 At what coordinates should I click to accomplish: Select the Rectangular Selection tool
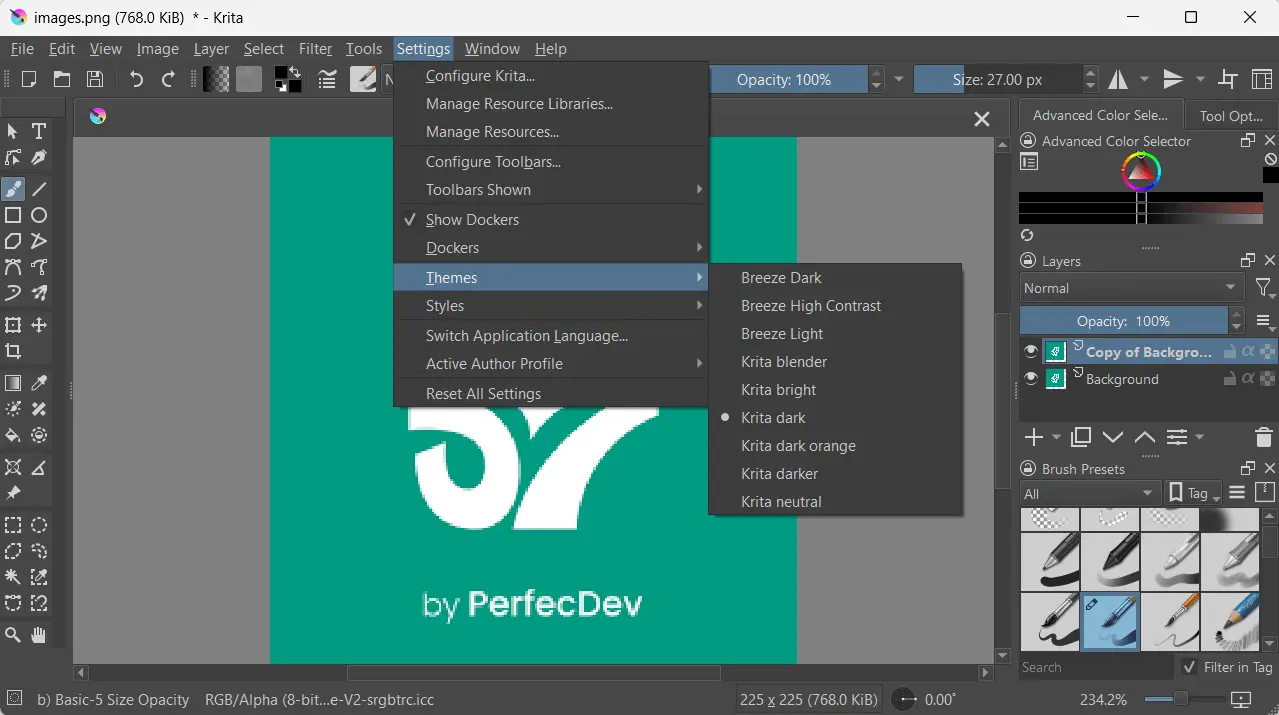tap(14, 525)
